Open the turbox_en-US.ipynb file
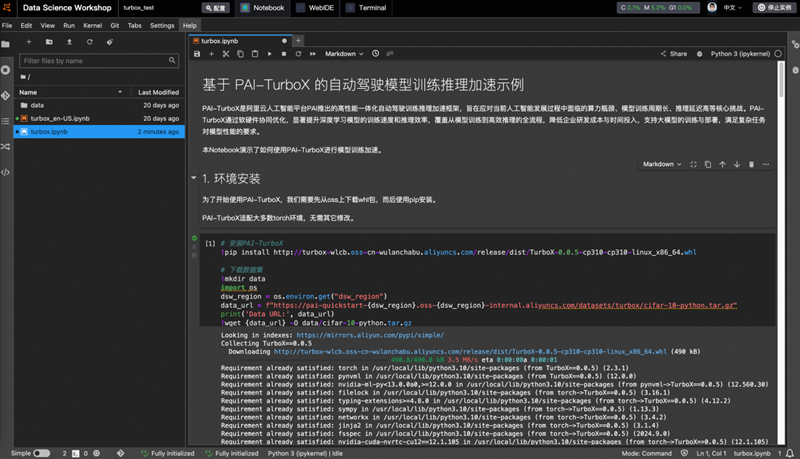Image resolution: width=800 pixels, height=459 pixels. pos(60,118)
